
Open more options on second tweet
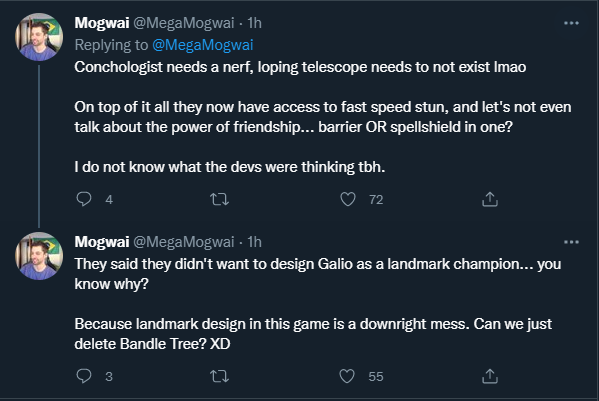[x=571, y=242]
